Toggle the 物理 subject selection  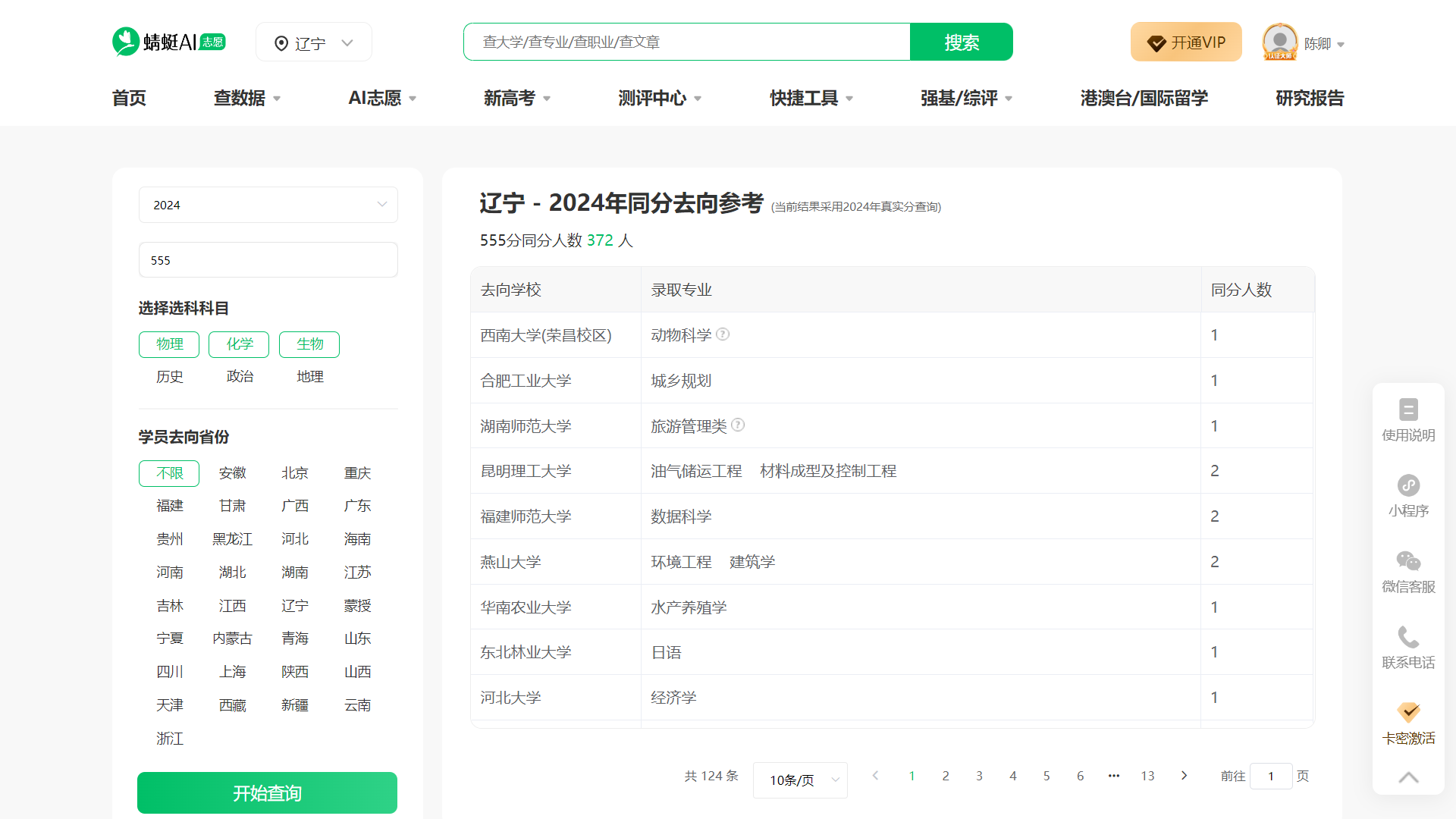click(x=168, y=344)
